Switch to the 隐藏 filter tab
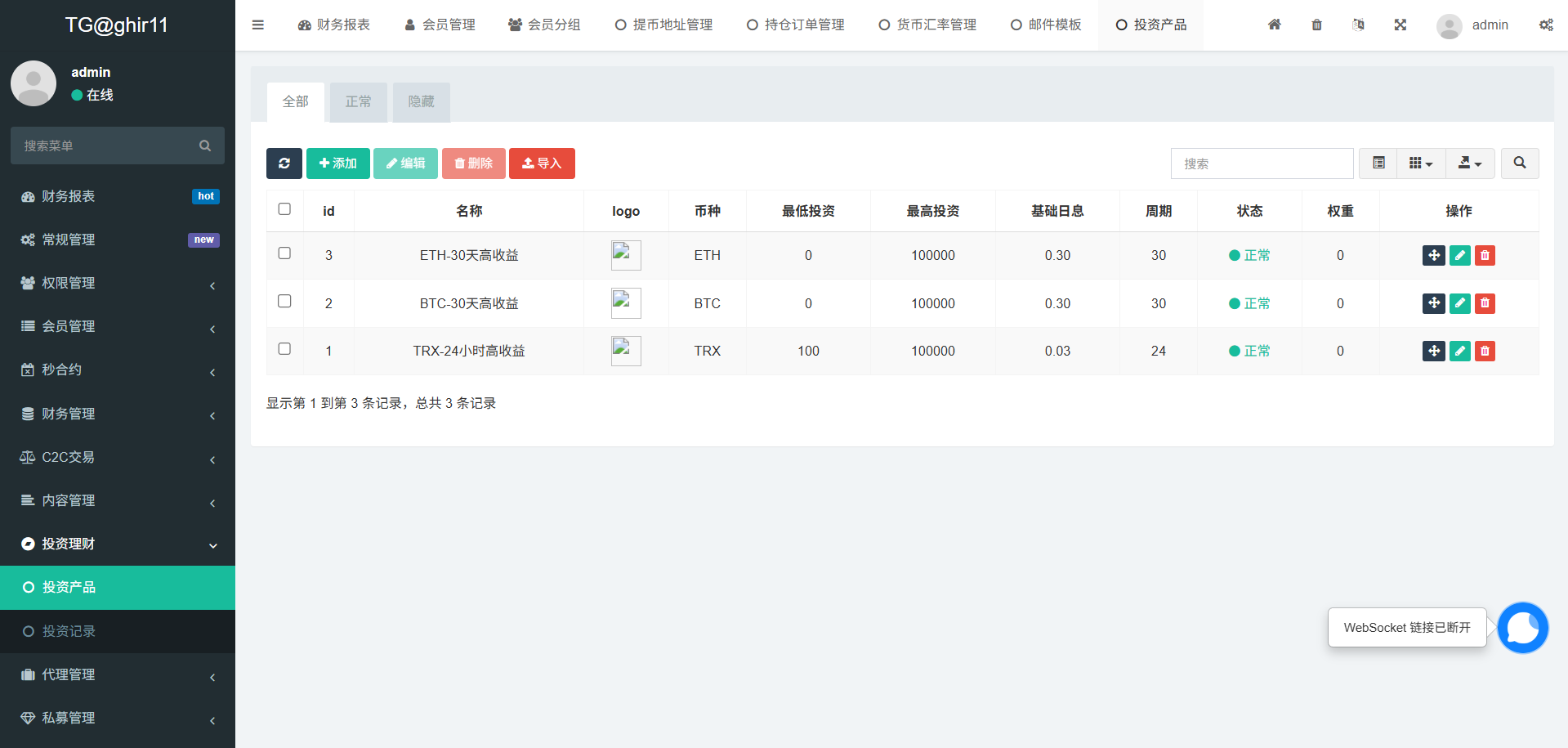1568x748 pixels. (x=421, y=102)
